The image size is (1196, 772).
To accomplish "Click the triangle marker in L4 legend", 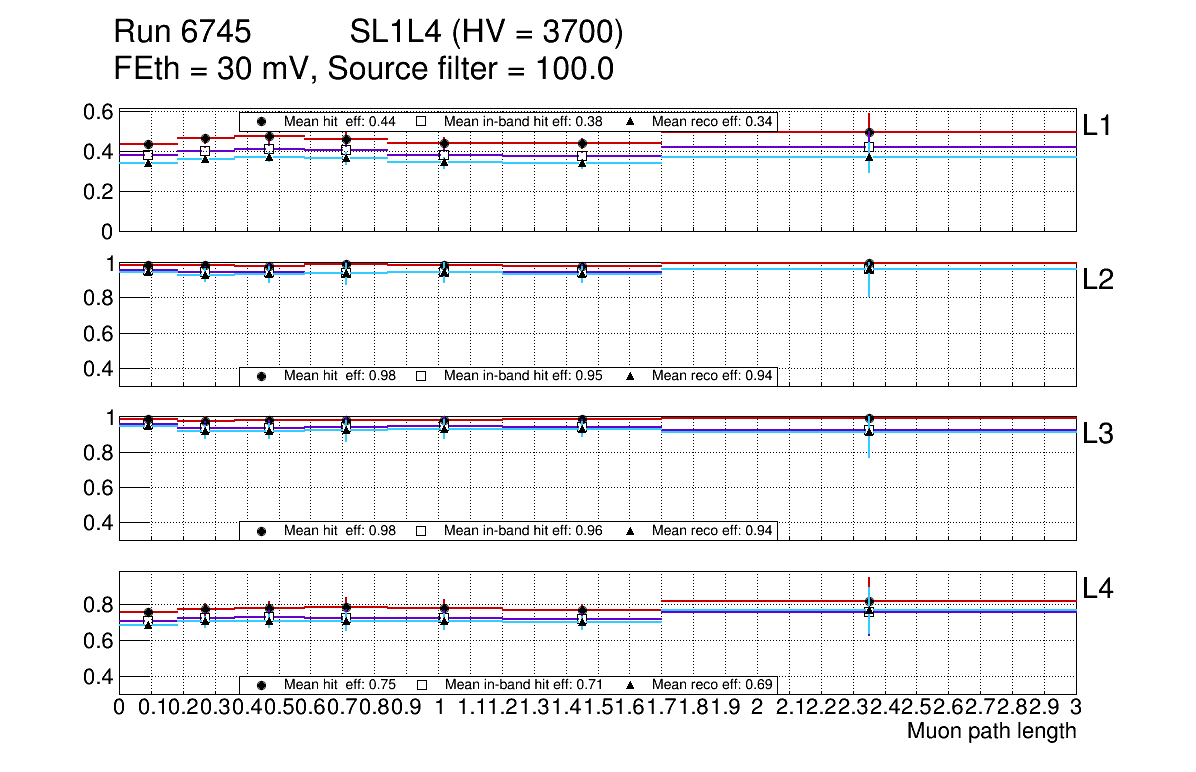I will click(630, 685).
